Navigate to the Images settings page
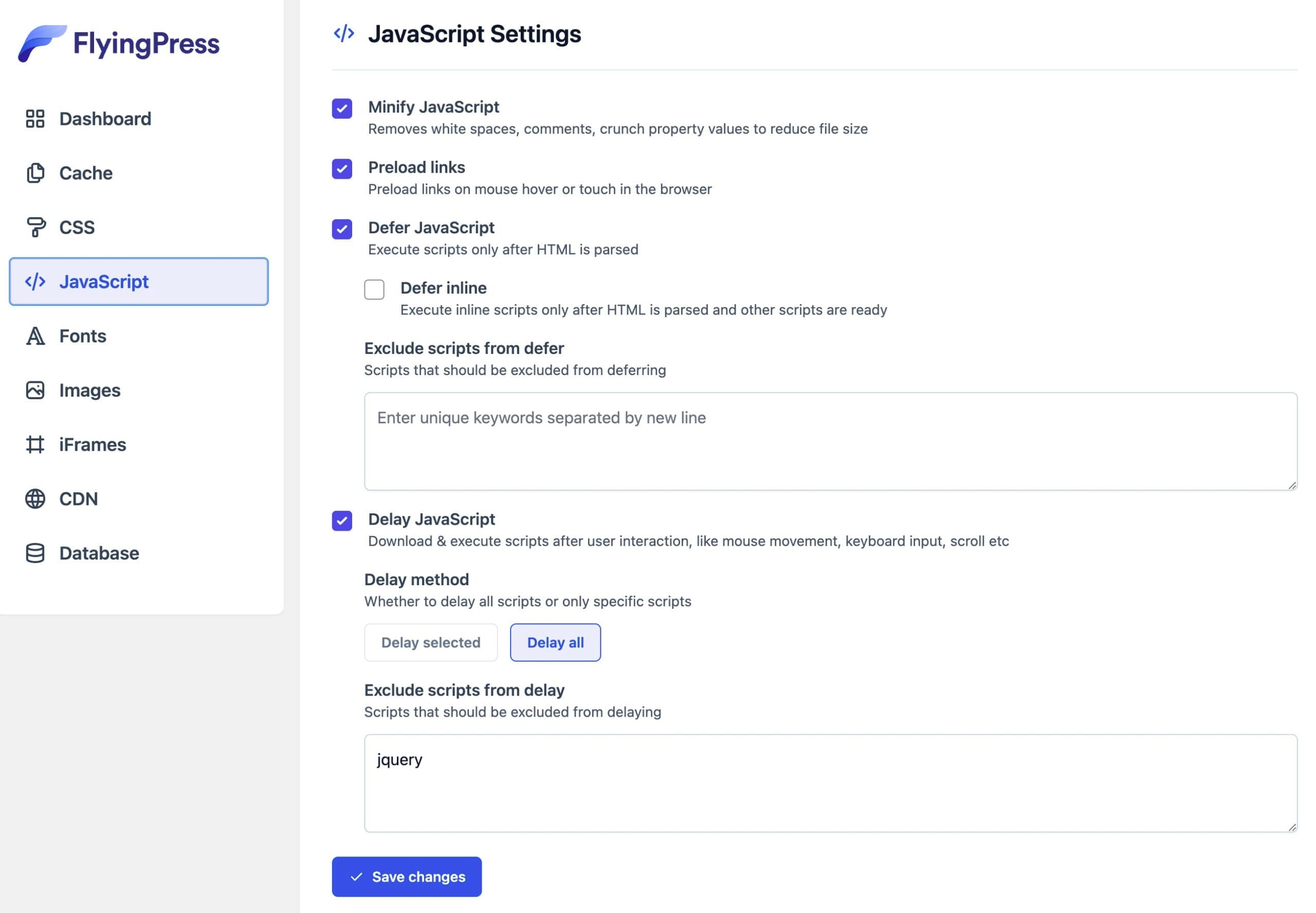Screen dimensions: 1316x913 point(89,389)
